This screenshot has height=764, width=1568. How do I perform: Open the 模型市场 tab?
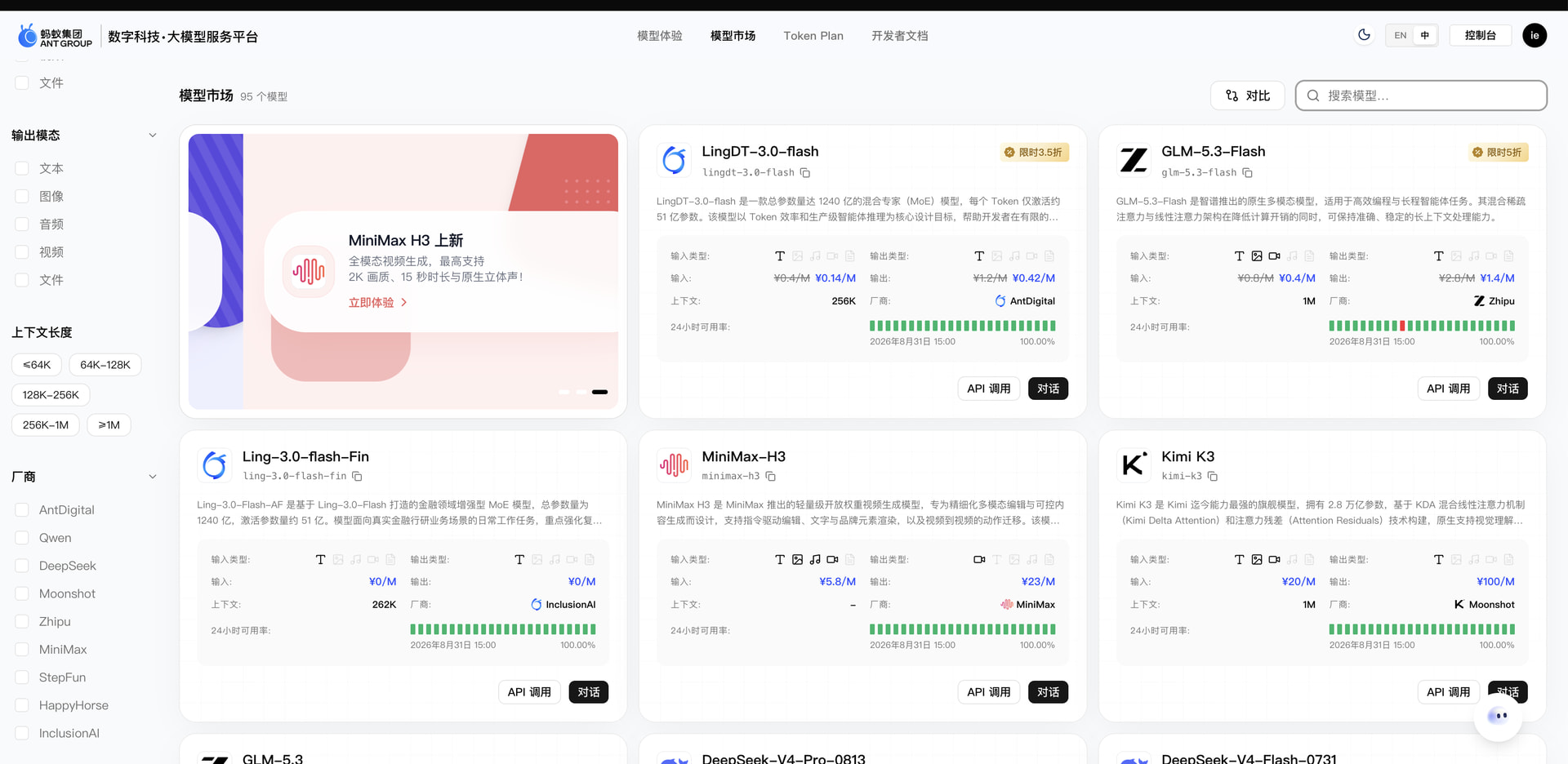coord(733,36)
